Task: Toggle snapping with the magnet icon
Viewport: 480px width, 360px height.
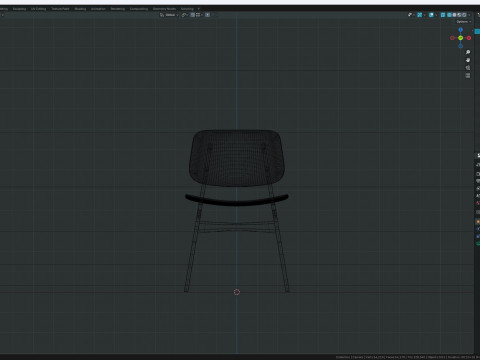Action: coord(192,15)
